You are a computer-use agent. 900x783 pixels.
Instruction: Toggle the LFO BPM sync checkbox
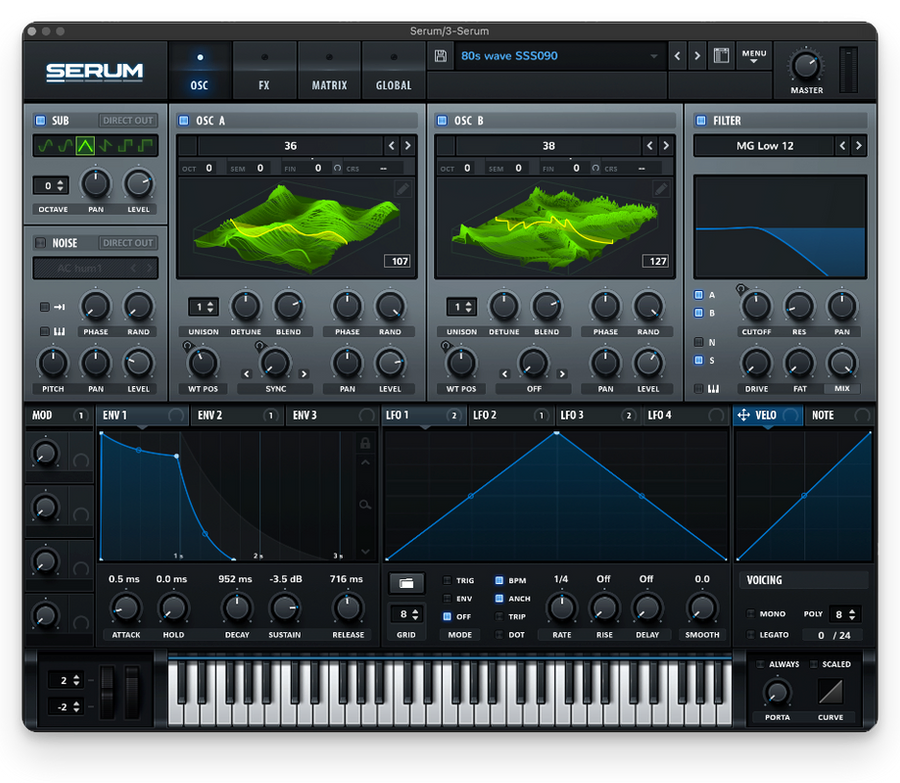click(499, 580)
